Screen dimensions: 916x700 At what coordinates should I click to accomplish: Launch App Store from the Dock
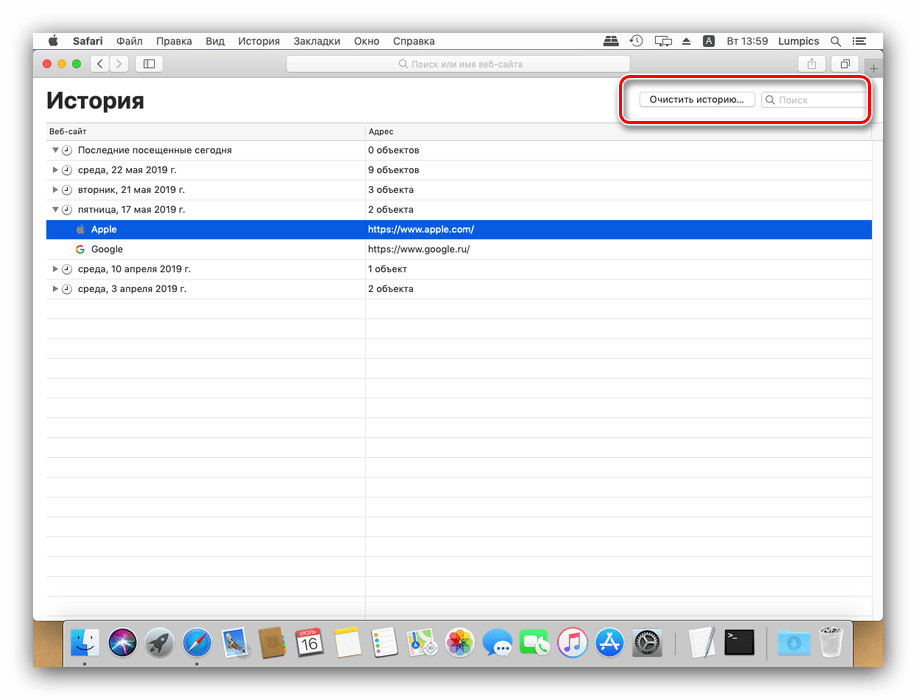[609, 642]
